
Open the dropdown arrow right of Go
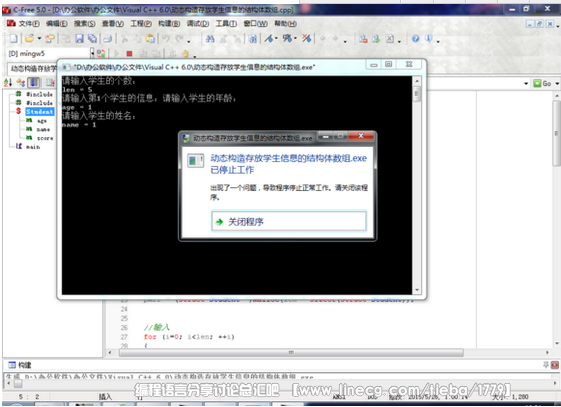[x=557, y=84]
